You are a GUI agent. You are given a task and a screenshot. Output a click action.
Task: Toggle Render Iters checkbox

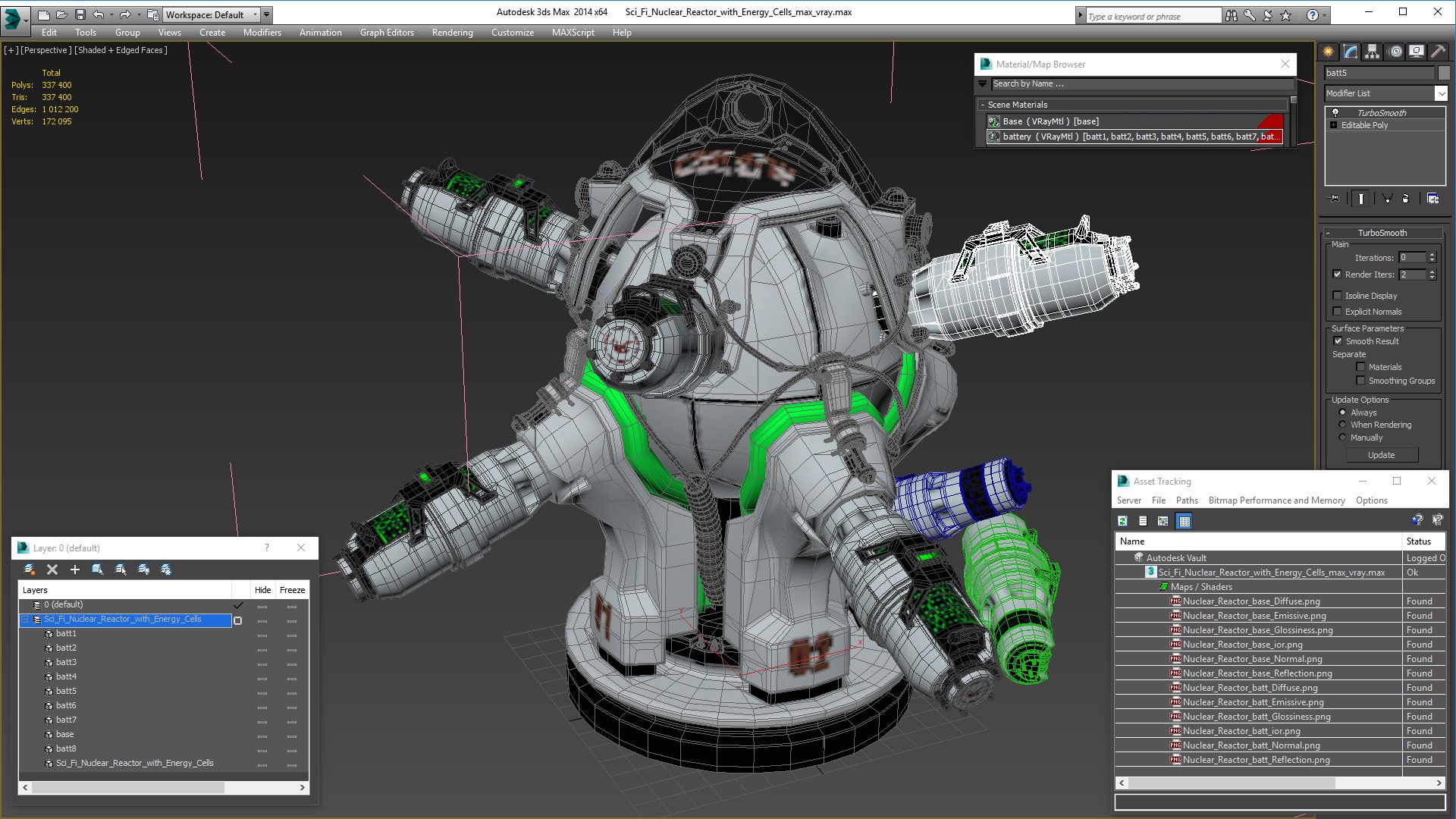click(1337, 275)
